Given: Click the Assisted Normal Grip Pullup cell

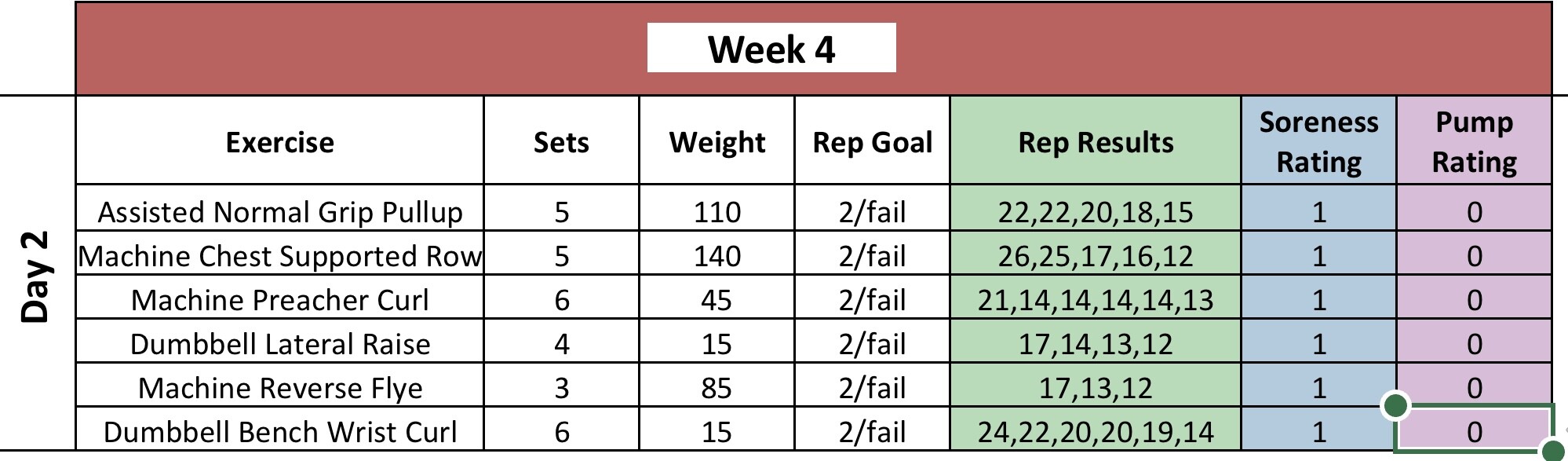Looking at the screenshot, I should click(279, 212).
